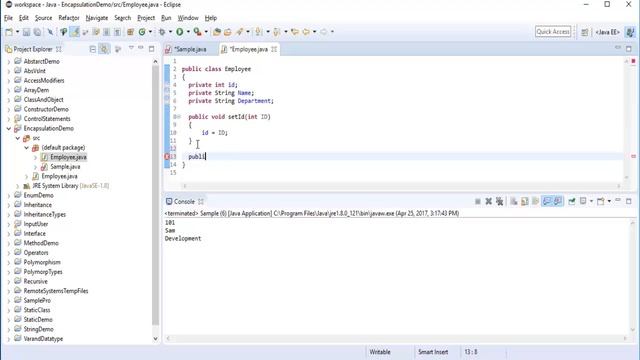
Task: Open the New file dropdown arrow
Action: tap(17, 32)
